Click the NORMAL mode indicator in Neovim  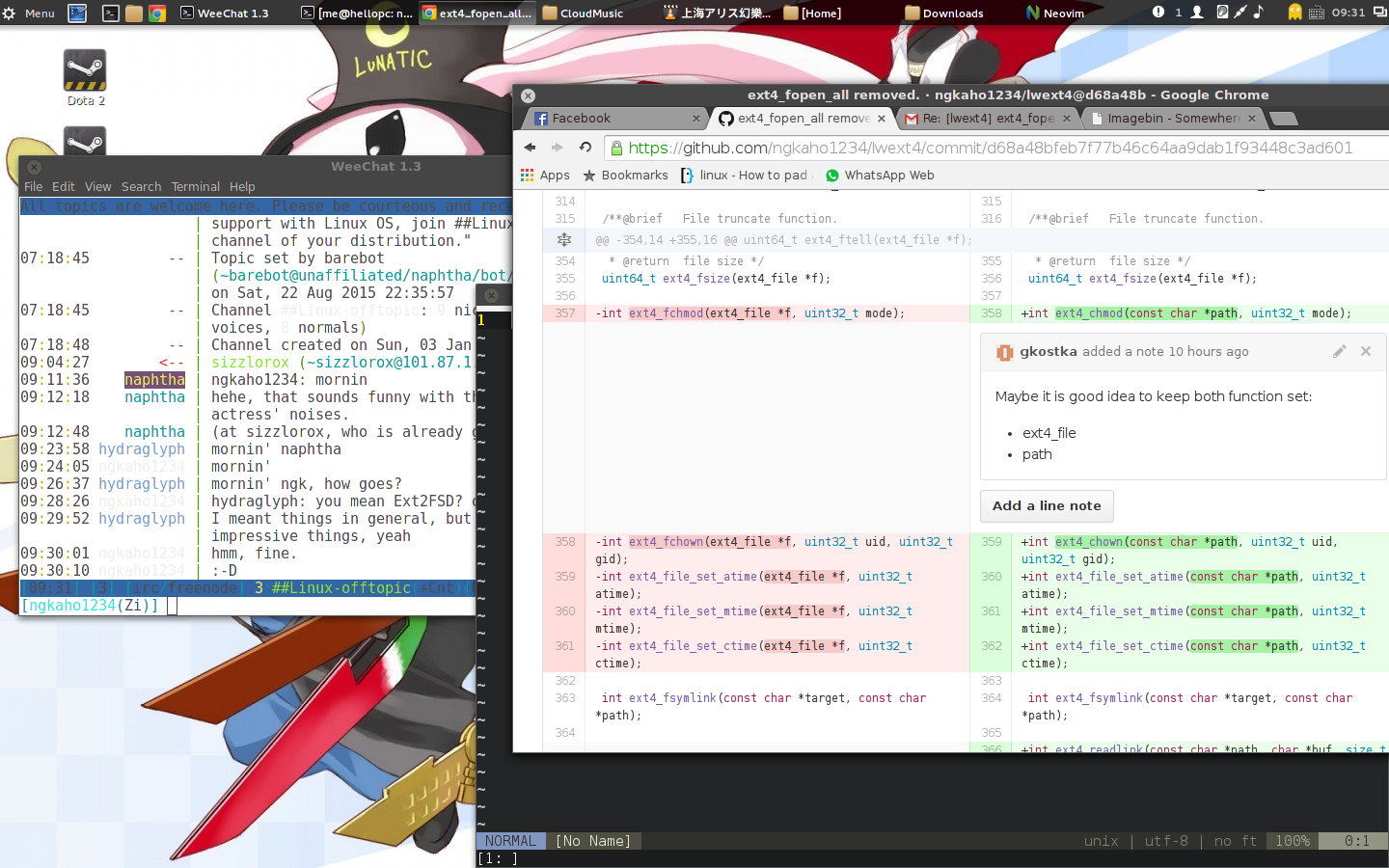click(x=510, y=841)
